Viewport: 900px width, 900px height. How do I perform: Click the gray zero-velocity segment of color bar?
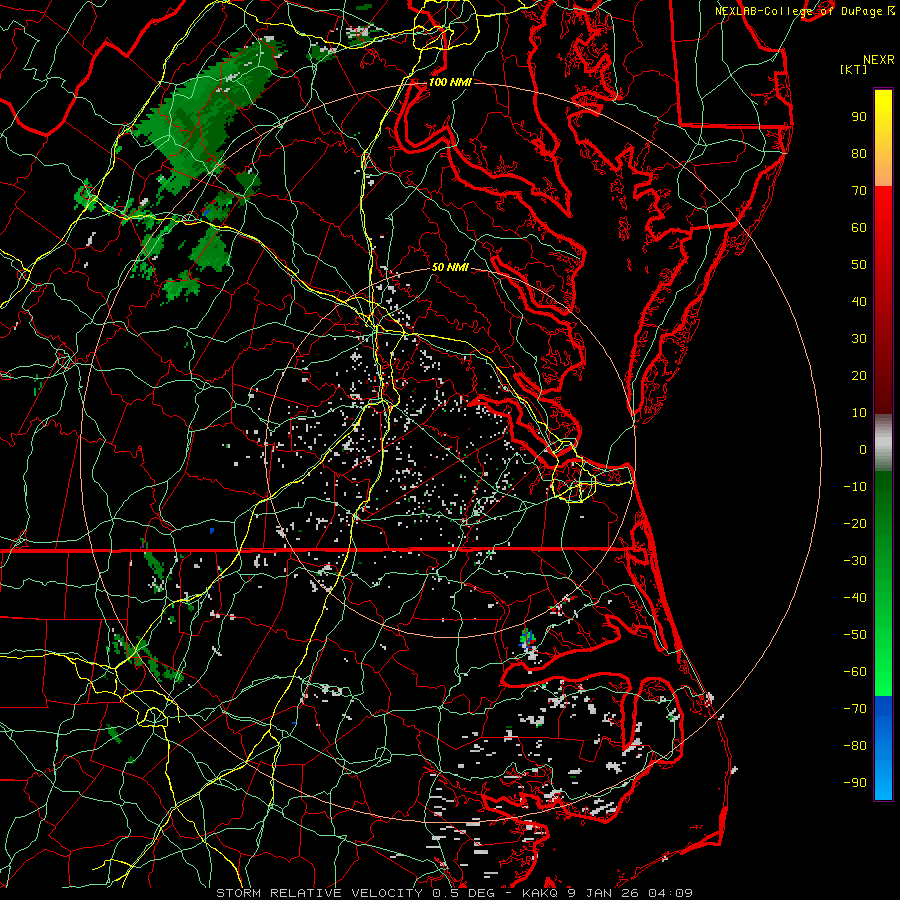point(883,443)
